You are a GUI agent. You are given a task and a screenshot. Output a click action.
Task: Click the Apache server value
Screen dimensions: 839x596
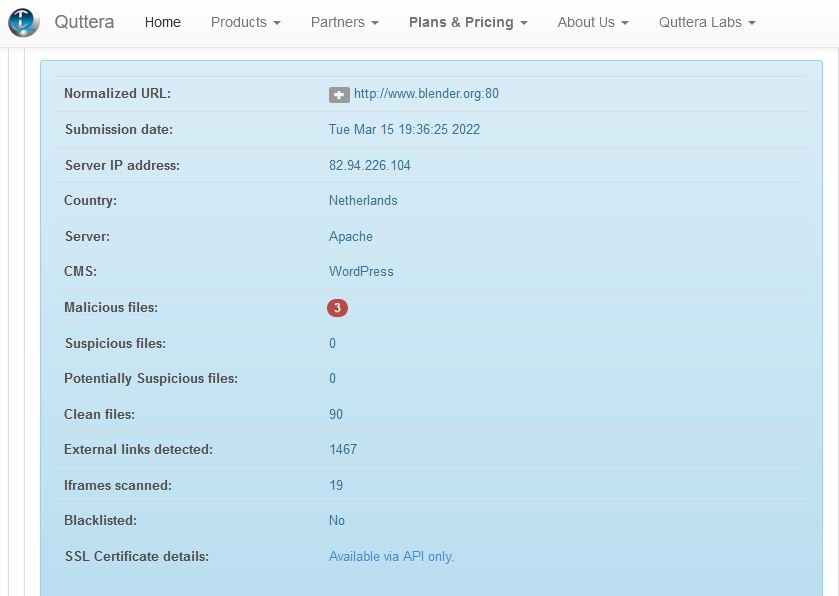pos(351,236)
